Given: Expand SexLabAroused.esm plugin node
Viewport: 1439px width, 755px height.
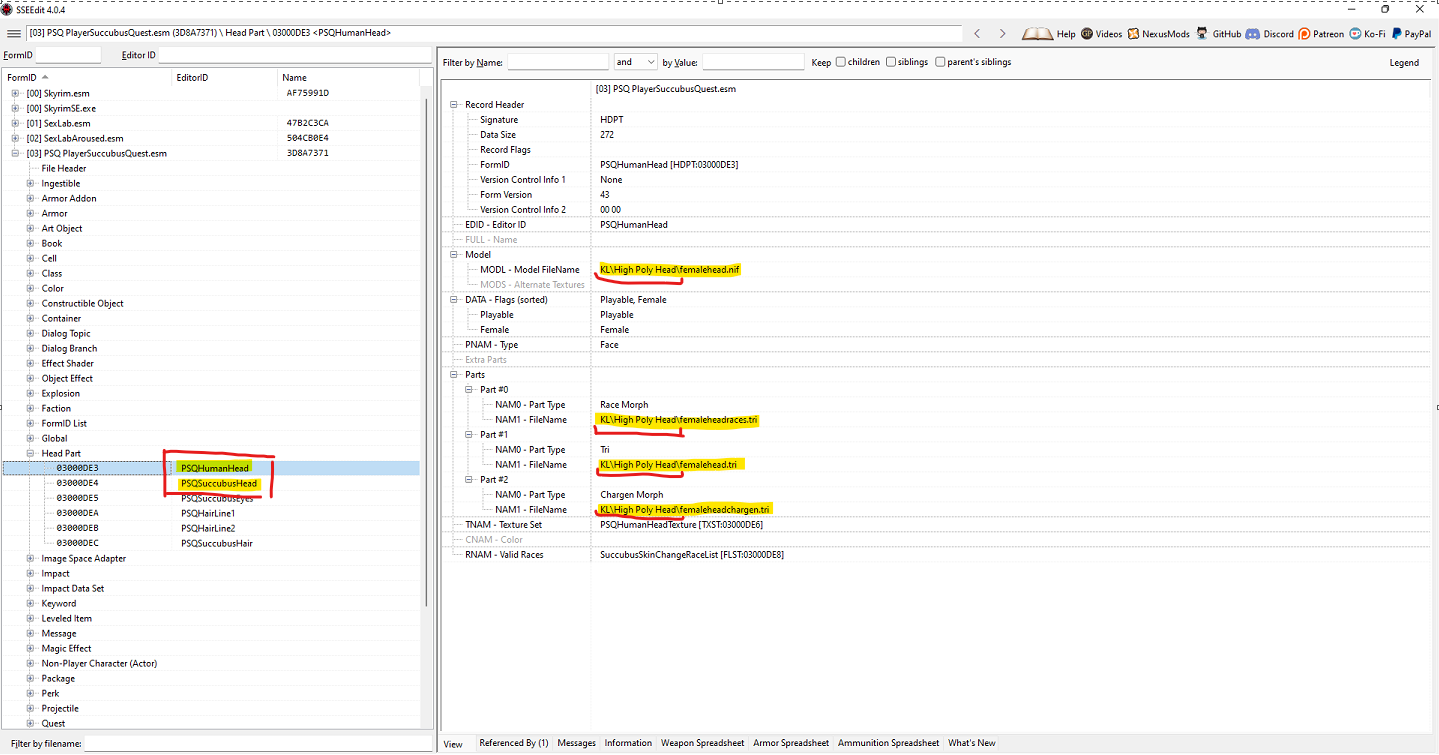Looking at the screenshot, I should point(15,138).
